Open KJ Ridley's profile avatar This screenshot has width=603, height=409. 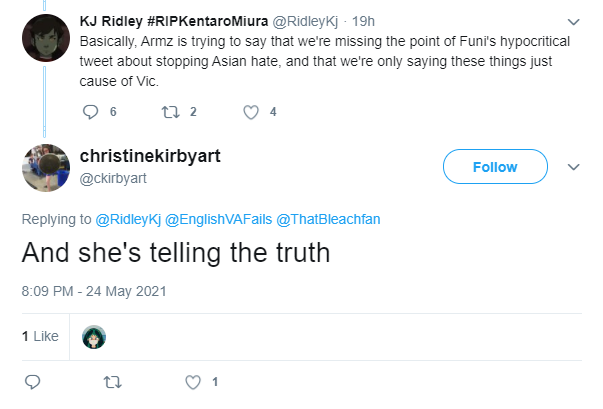pos(46,38)
